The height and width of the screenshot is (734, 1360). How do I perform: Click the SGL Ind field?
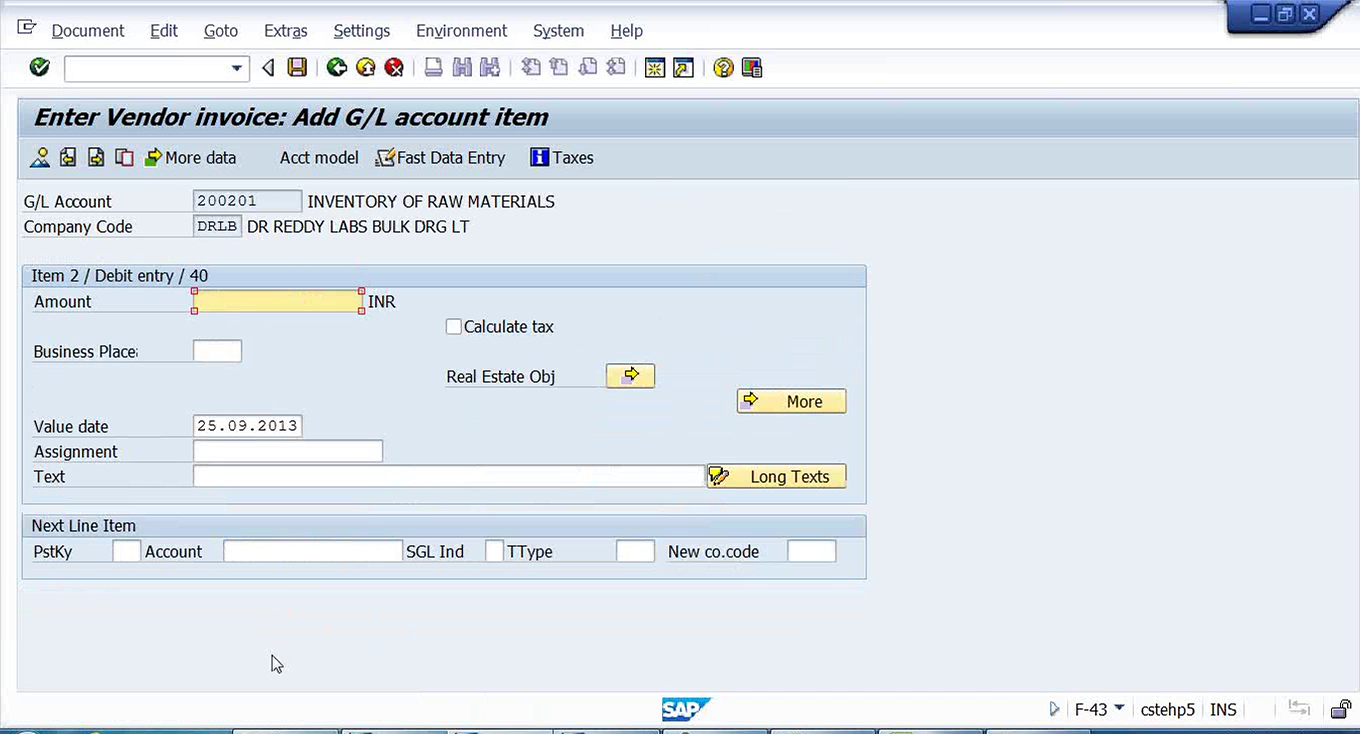[x=494, y=551]
